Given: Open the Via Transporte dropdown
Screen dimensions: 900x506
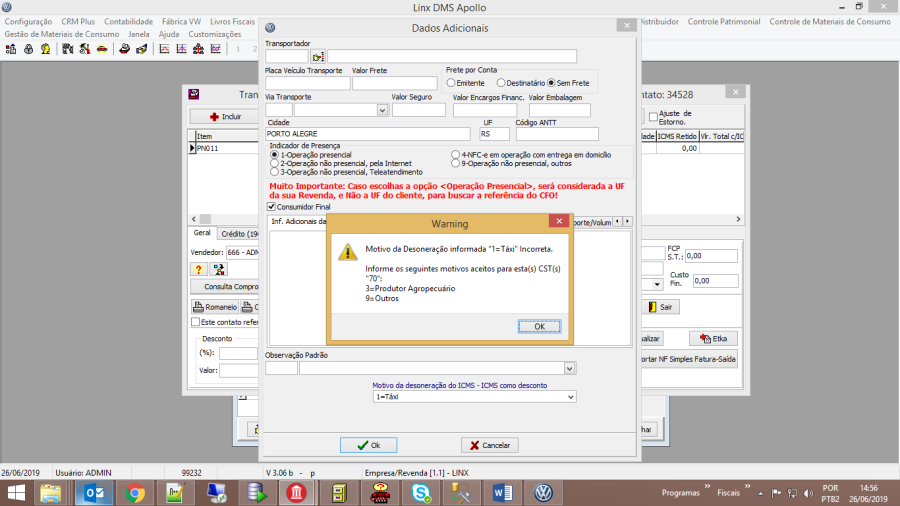Looking at the screenshot, I should (382, 110).
